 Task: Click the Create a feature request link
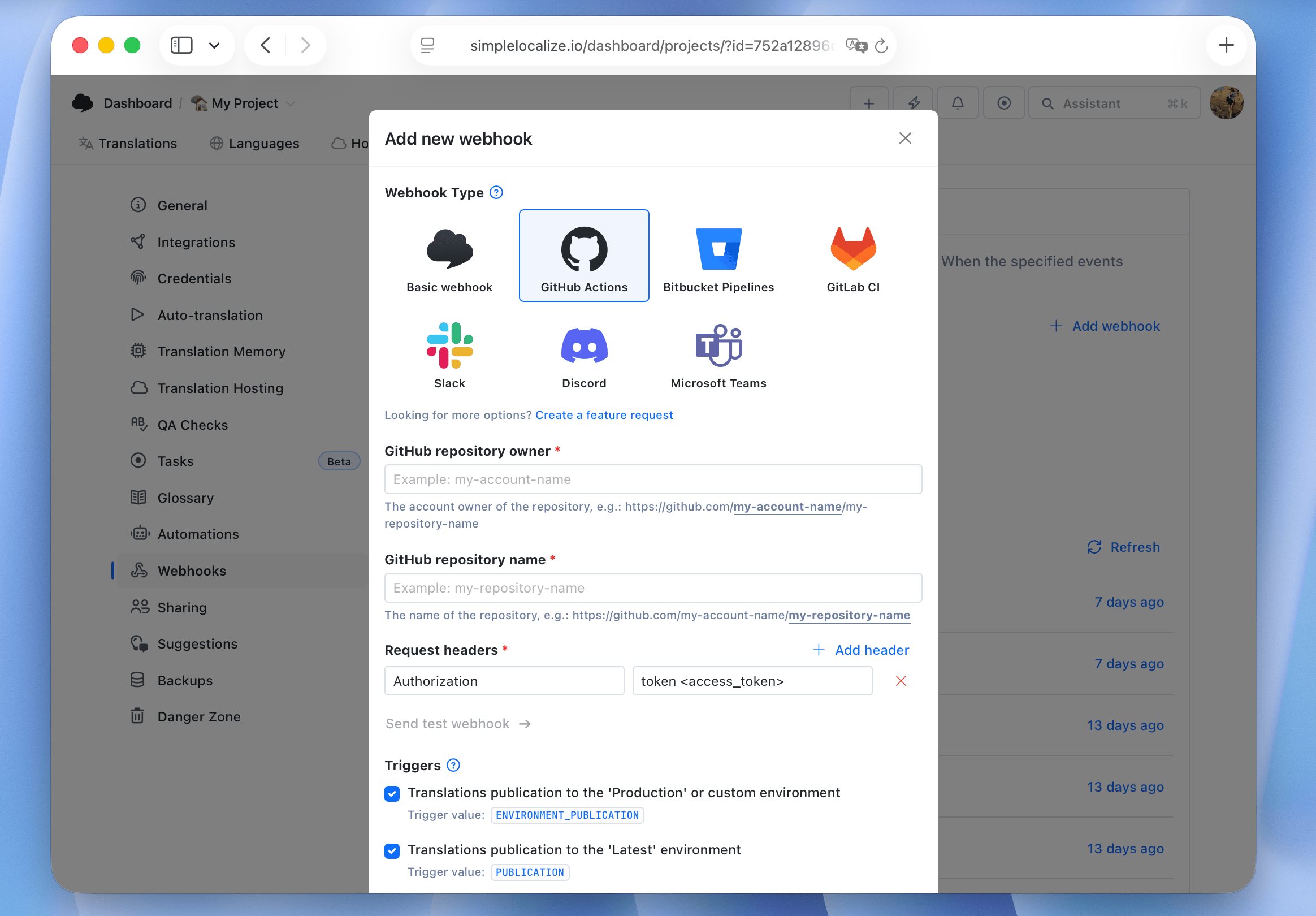pyautogui.click(x=604, y=415)
